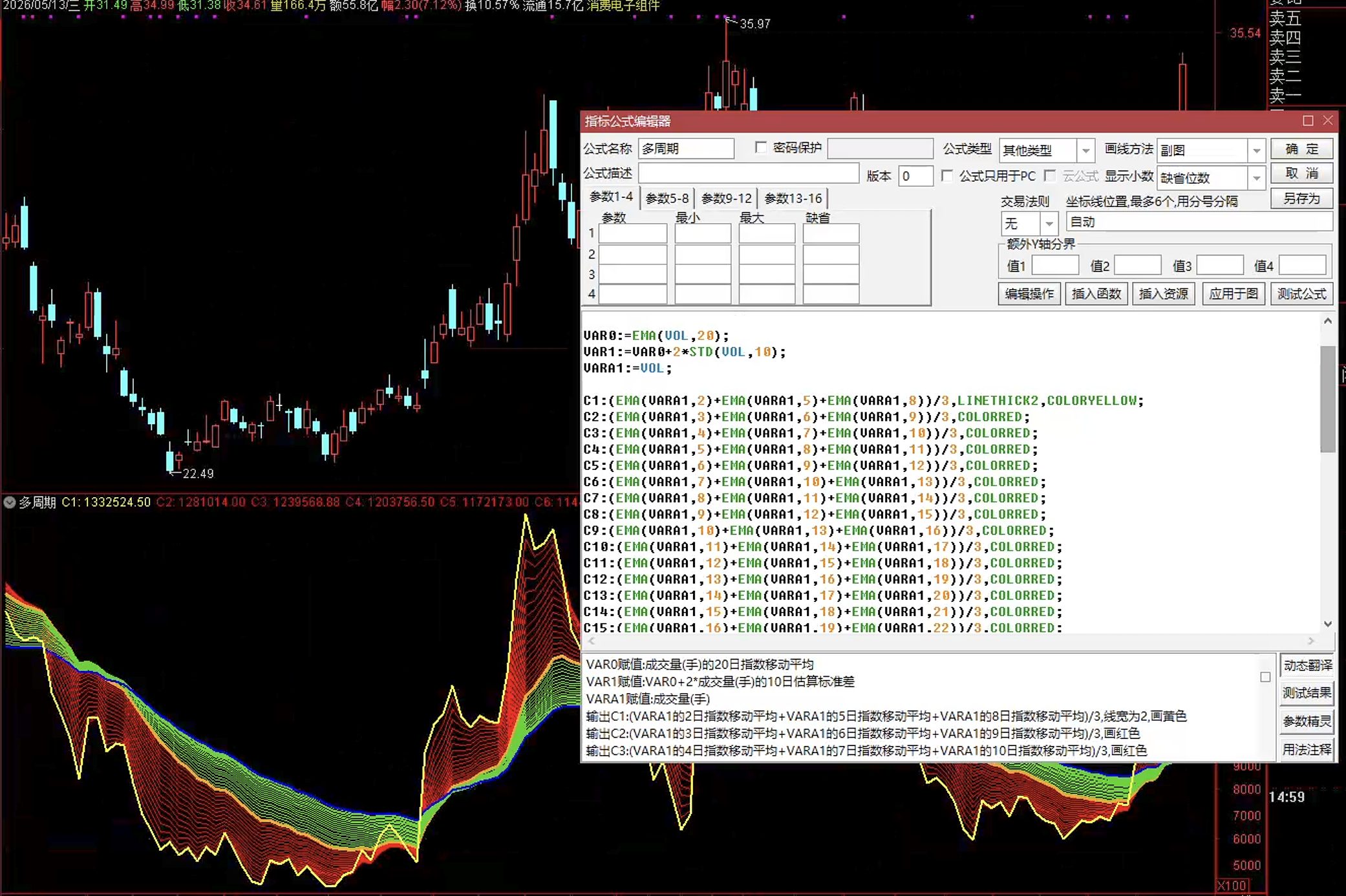This screenshot has width=1346, height=896.
Task: Click the X100 scale label on axis
Action: tap(1232, 886)
